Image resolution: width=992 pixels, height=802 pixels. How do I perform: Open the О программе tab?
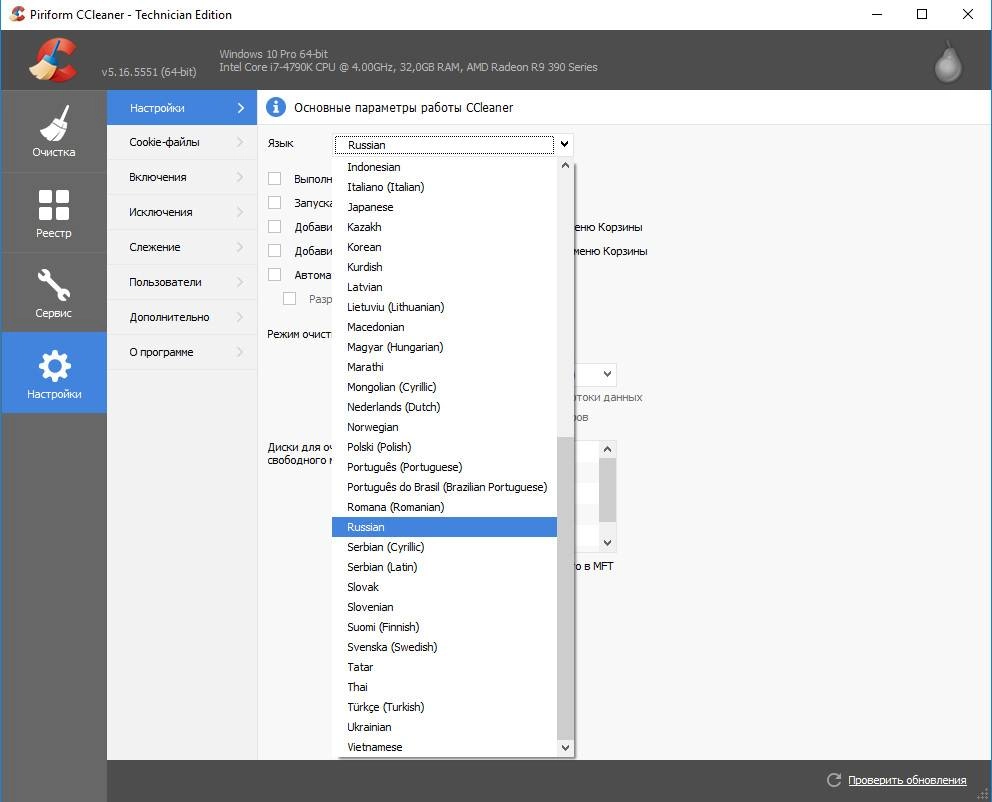coord(182,352)
